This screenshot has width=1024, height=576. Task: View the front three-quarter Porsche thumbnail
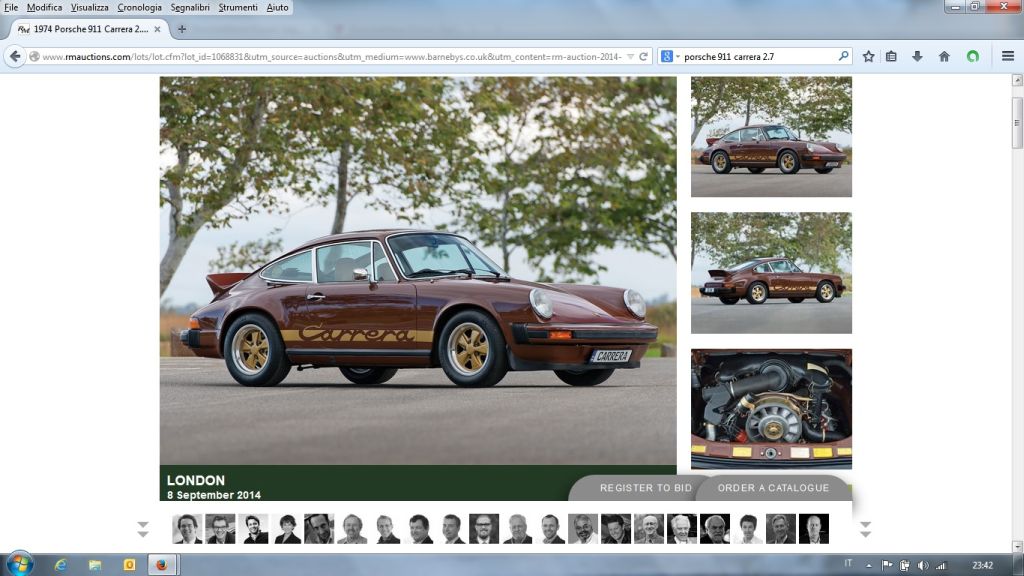[771, 136]
